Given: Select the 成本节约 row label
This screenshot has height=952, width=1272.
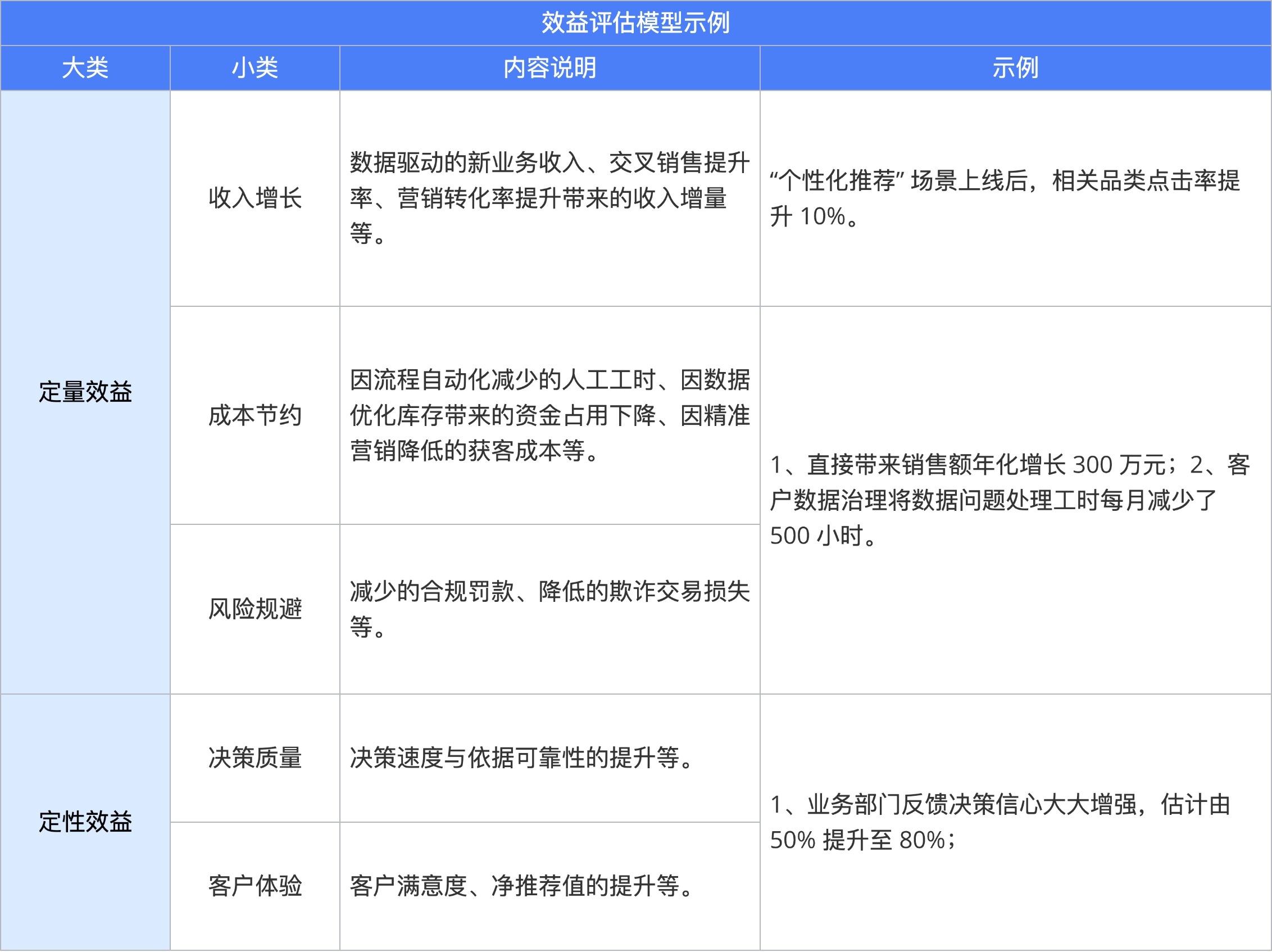Looking at the screenshot, I should click(255, 419).
